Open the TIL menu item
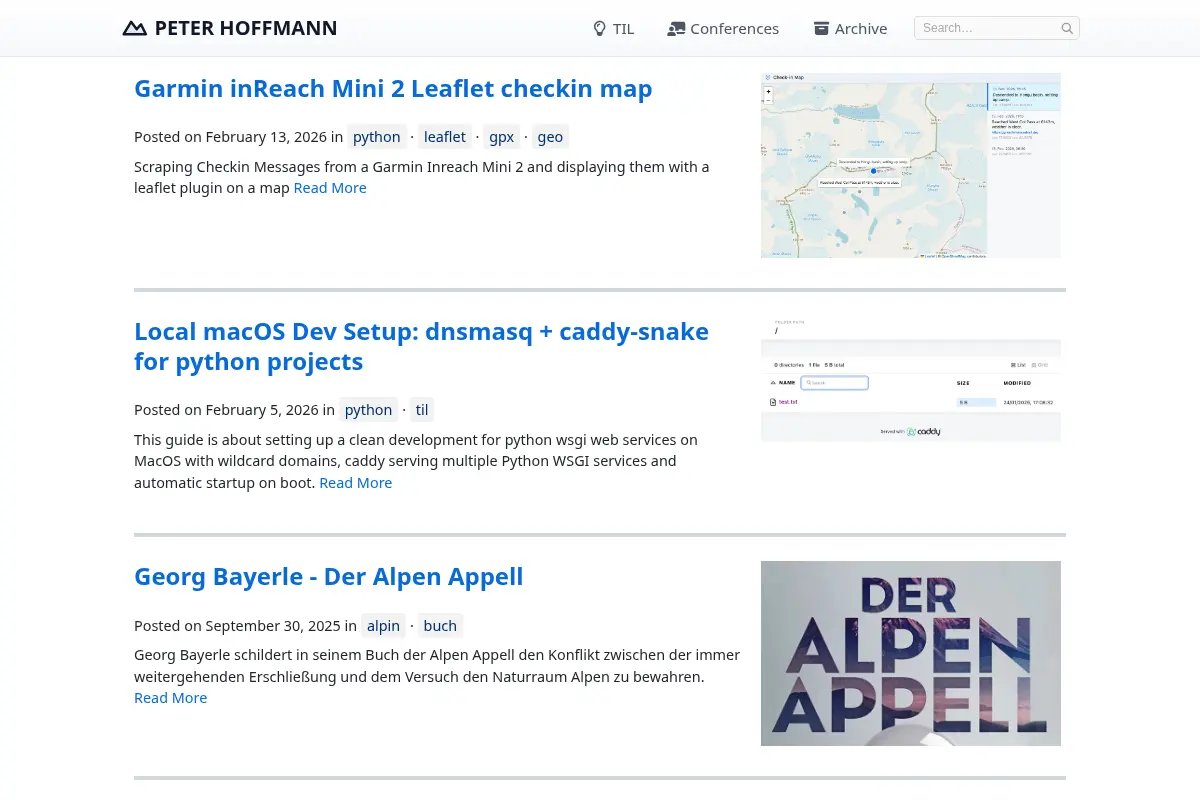 (x=614, y=28)
